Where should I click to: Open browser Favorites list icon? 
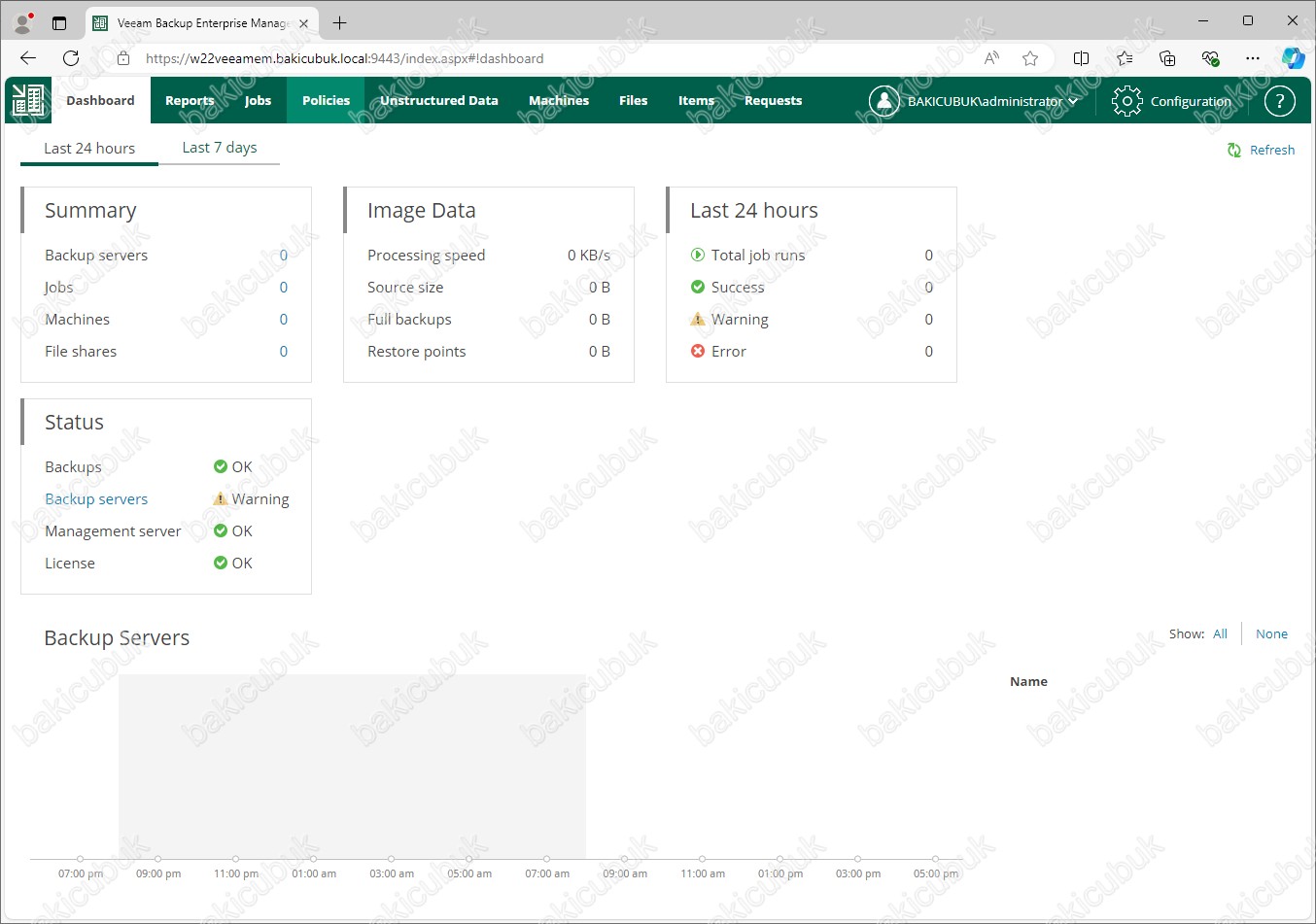(1125, 58)
